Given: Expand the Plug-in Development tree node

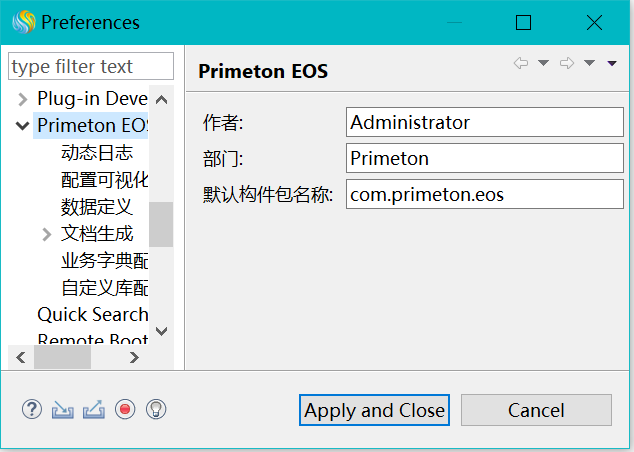Looking at the screenshot, I should [x=22, y=99].
